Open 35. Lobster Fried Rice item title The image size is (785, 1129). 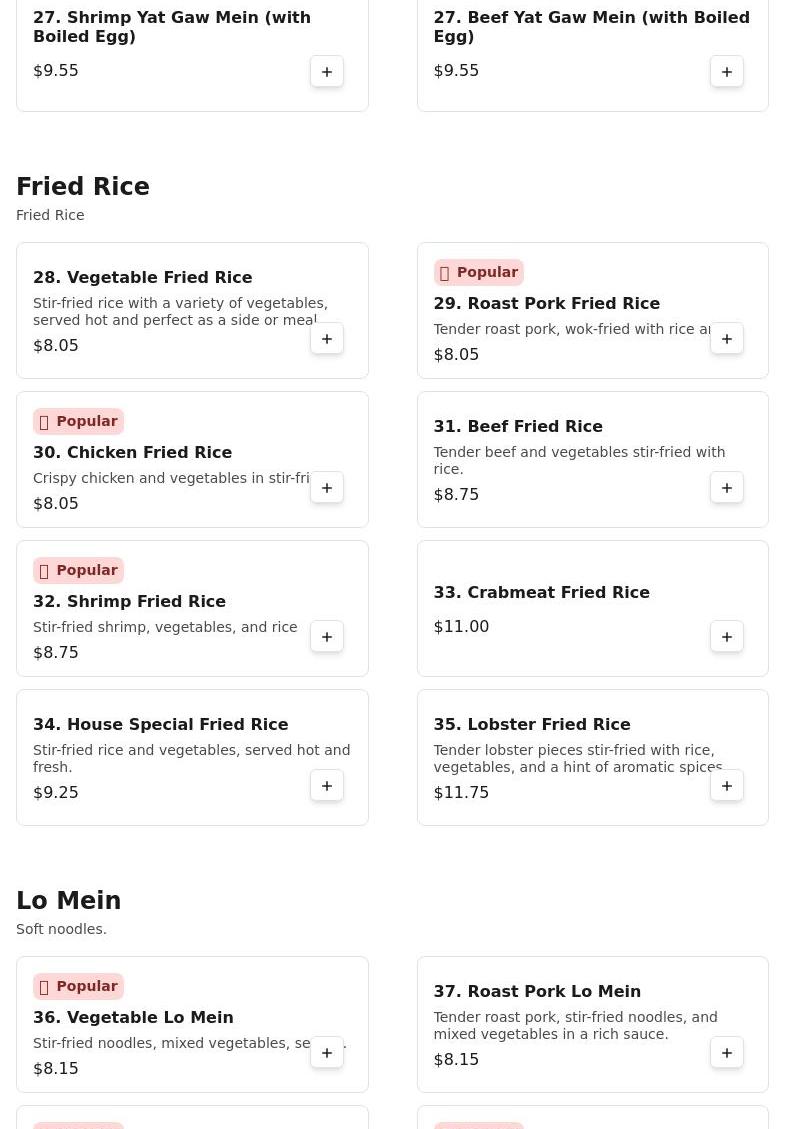532,724
